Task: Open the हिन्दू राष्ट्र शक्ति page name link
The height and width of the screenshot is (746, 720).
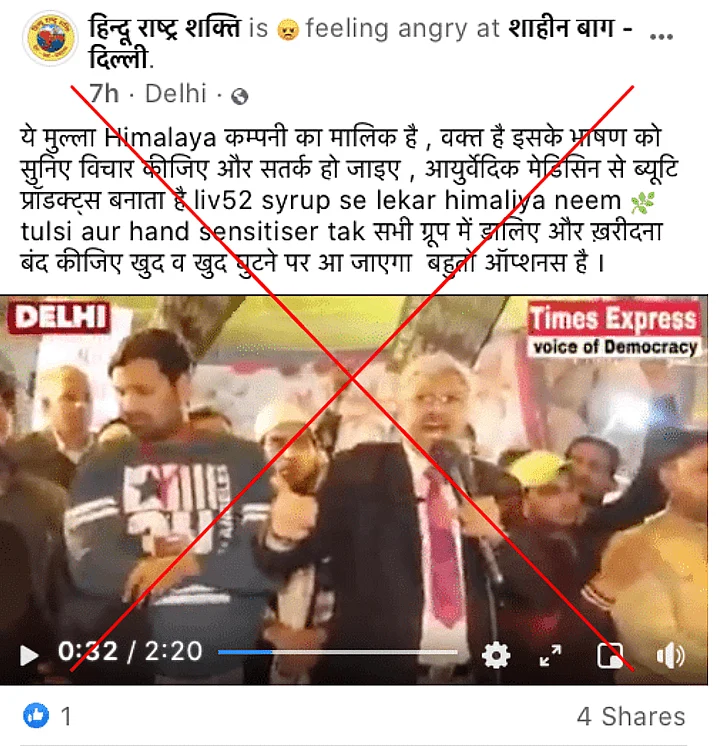Action: click(165, 28)
